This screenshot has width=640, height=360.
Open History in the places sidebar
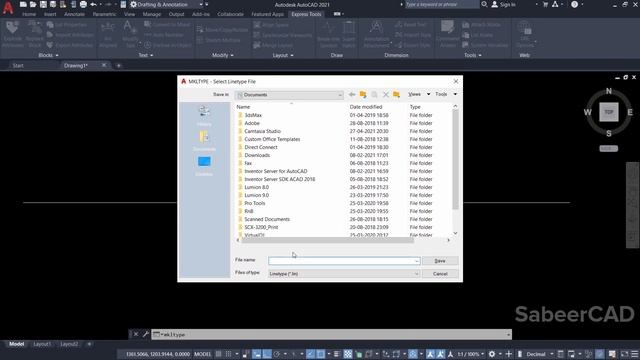(x=204, y=116)
